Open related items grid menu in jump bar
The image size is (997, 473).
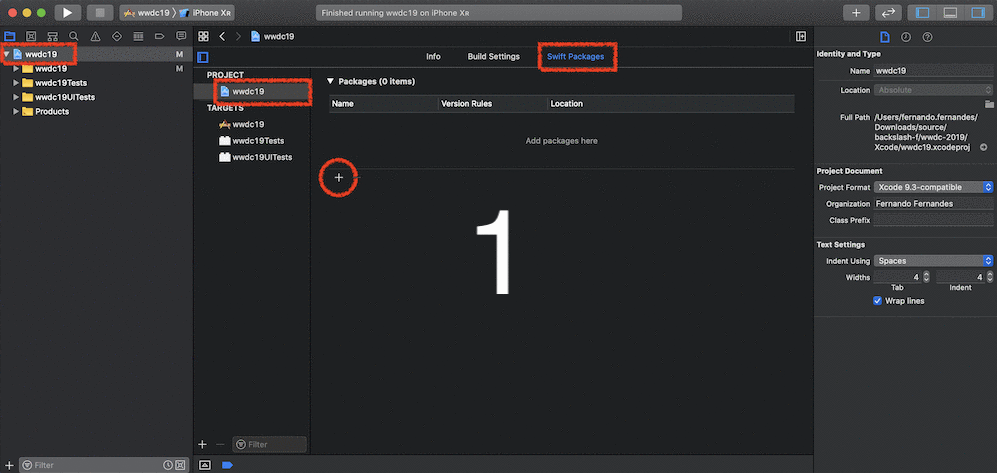[x=203, y=37]
